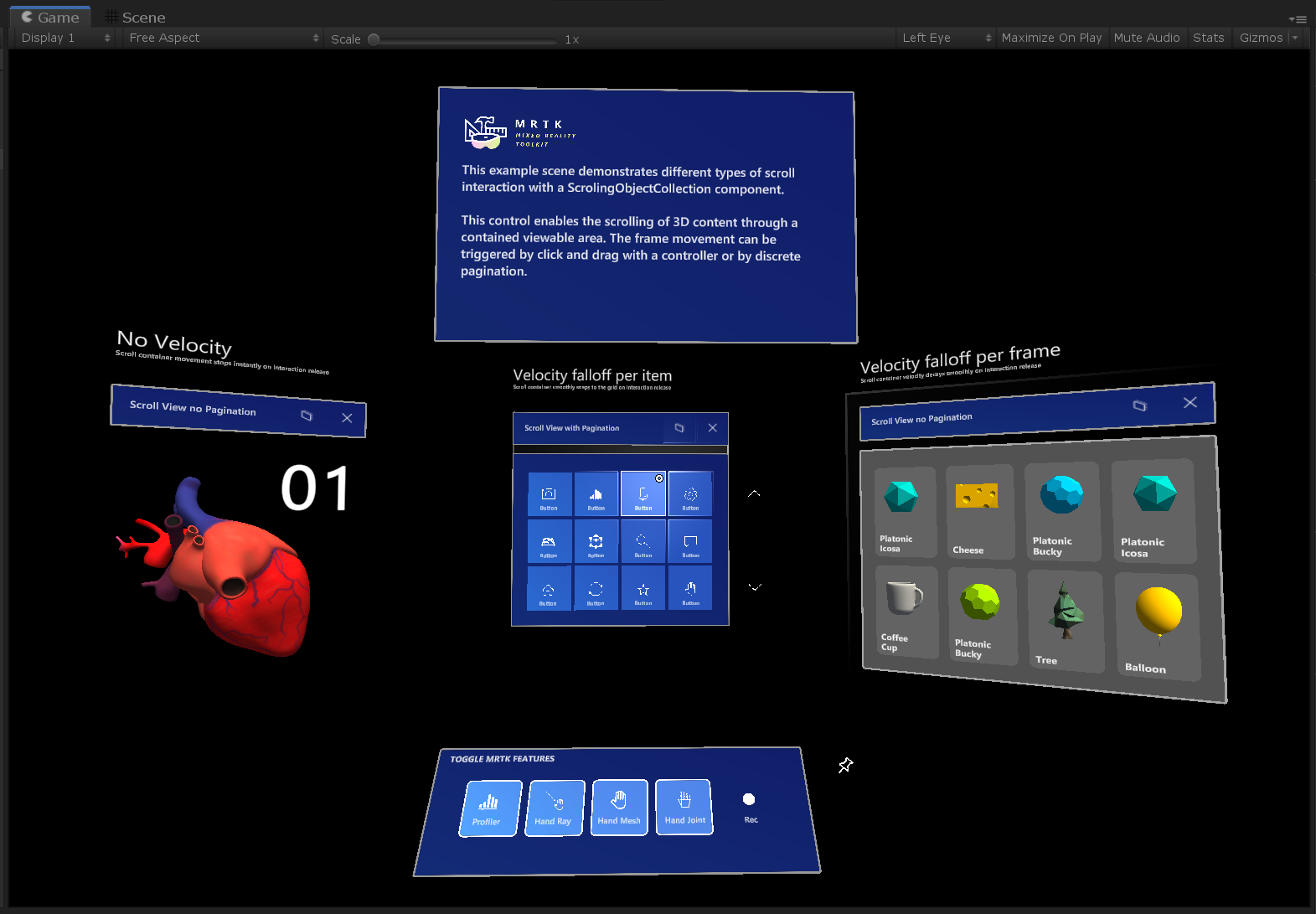Screen dimensions: 1316x914
Task: Click the speech-bubble icon grid button
Action: point(690,541)
